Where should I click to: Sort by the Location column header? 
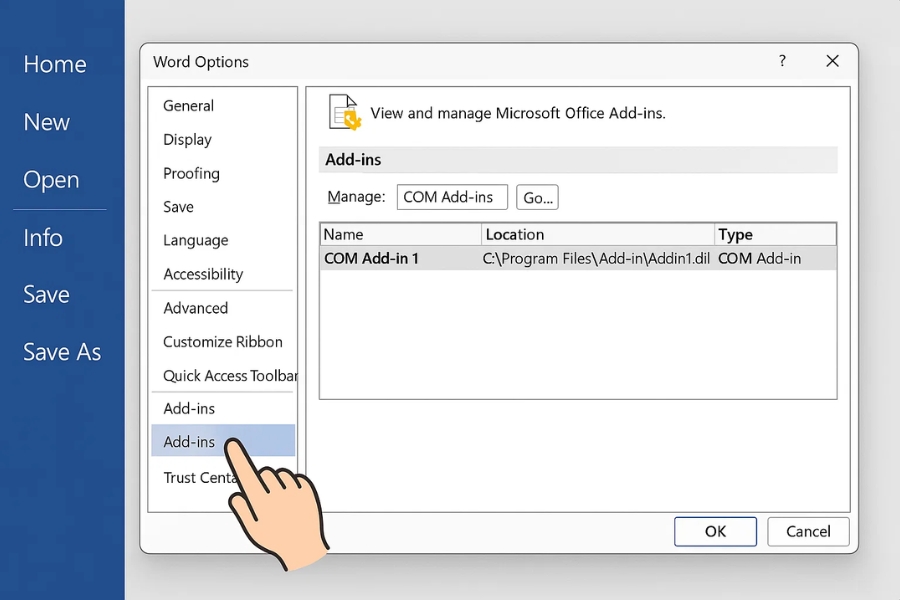597,234
